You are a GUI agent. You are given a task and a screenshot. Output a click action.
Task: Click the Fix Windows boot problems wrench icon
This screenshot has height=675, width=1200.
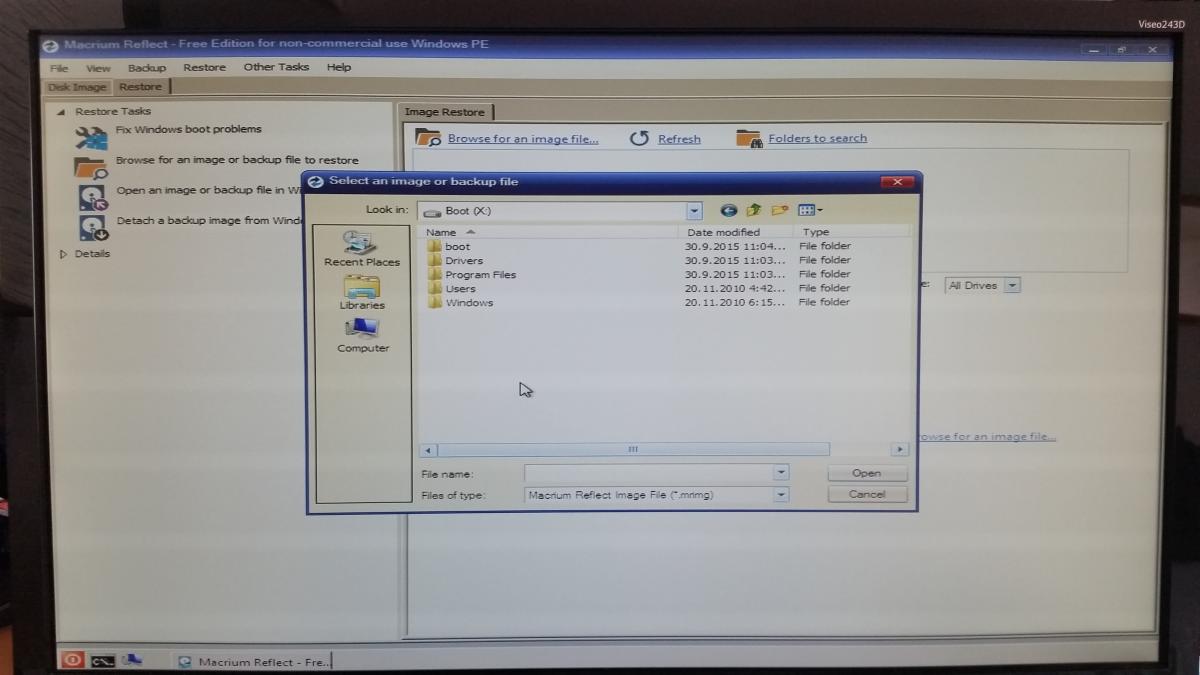point(91,136)
